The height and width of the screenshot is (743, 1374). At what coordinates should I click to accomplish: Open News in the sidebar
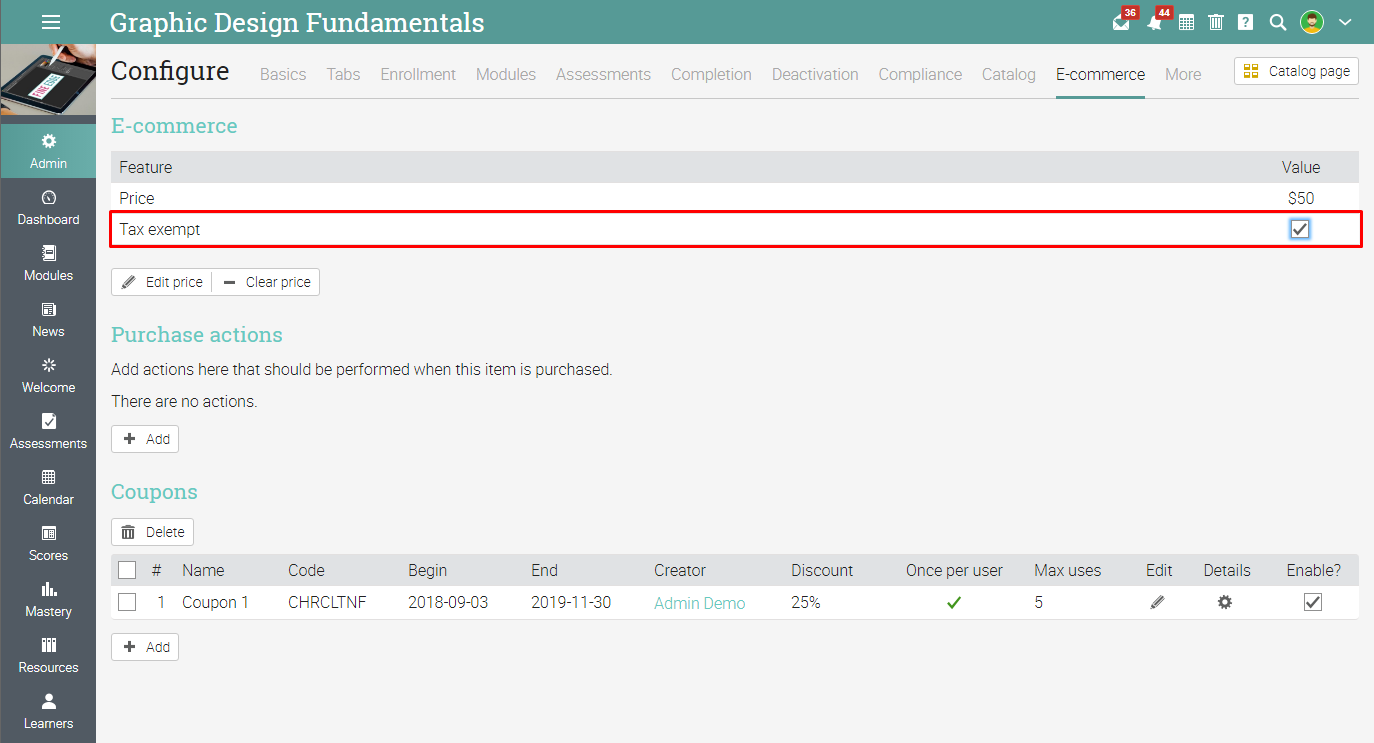pyautogui.click(x=48, y=319)
